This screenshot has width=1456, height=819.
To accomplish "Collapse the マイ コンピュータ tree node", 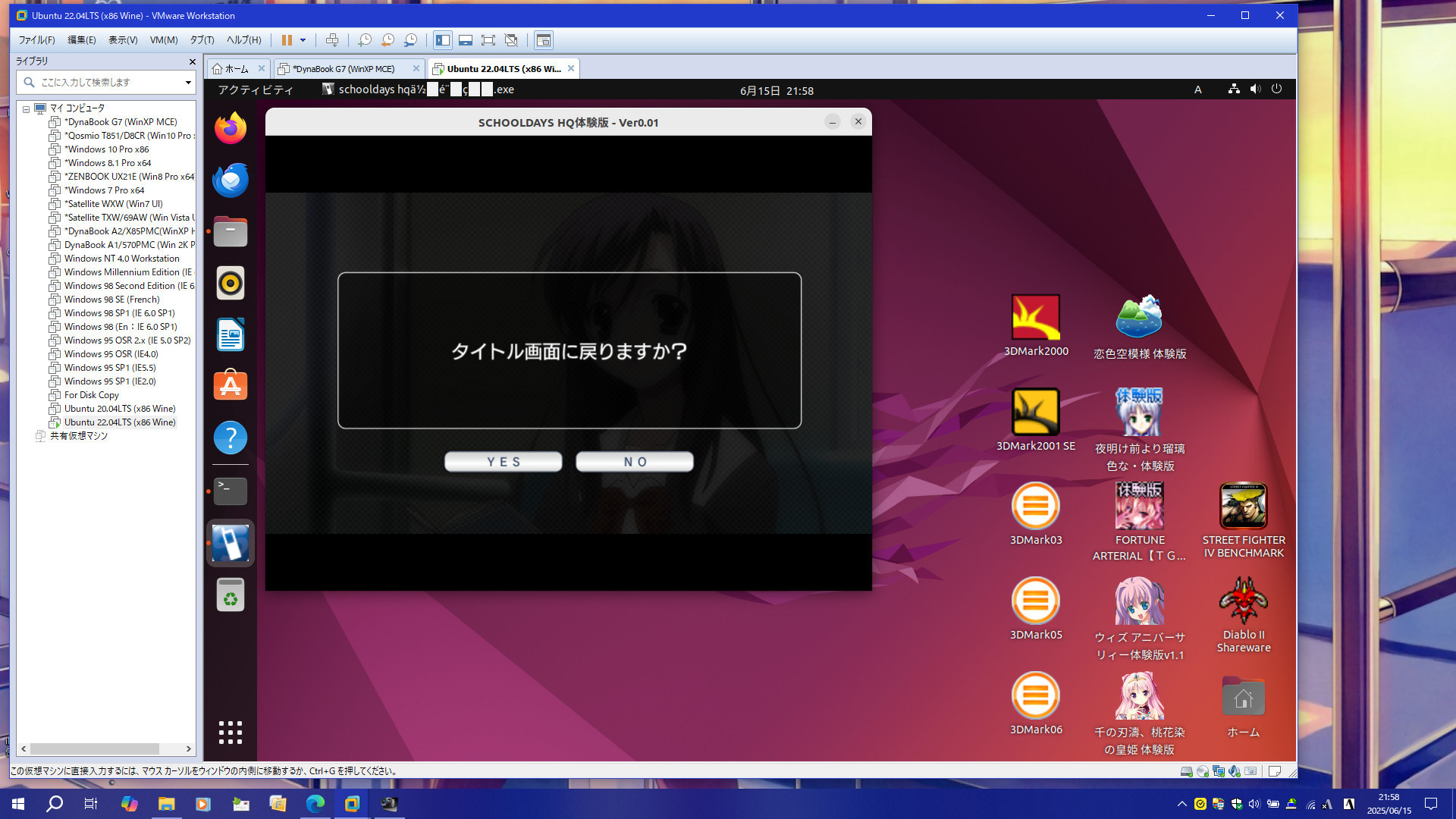I will pyautogui.click(x=26, y=108).
